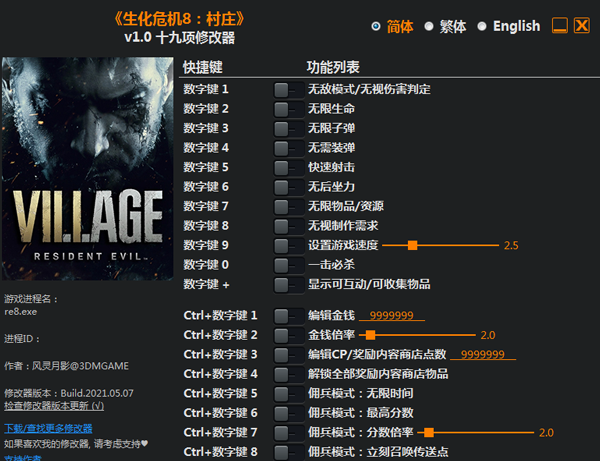Image resolution: width=600 pixels, height=461 pixels.
Task: Click the 编辑金钱 value input field
Action: pyautogui.click(x=392, y=315)
